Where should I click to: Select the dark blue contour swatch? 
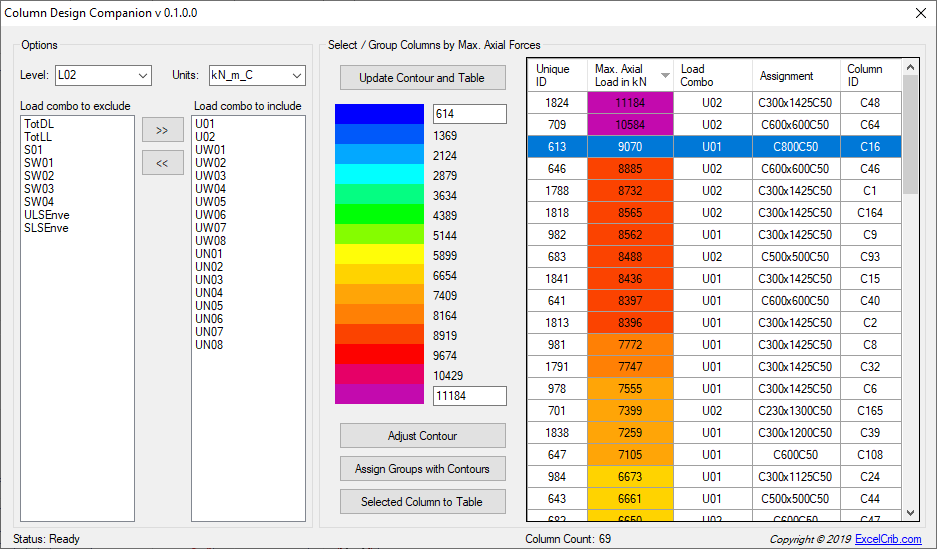coord(380,114)
